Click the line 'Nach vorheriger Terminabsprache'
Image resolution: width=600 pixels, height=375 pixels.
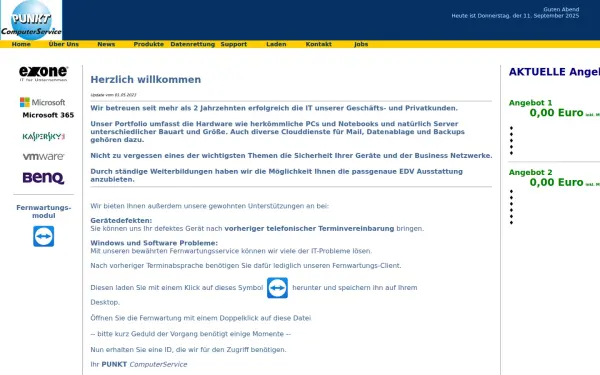click(x=246, y=266)
